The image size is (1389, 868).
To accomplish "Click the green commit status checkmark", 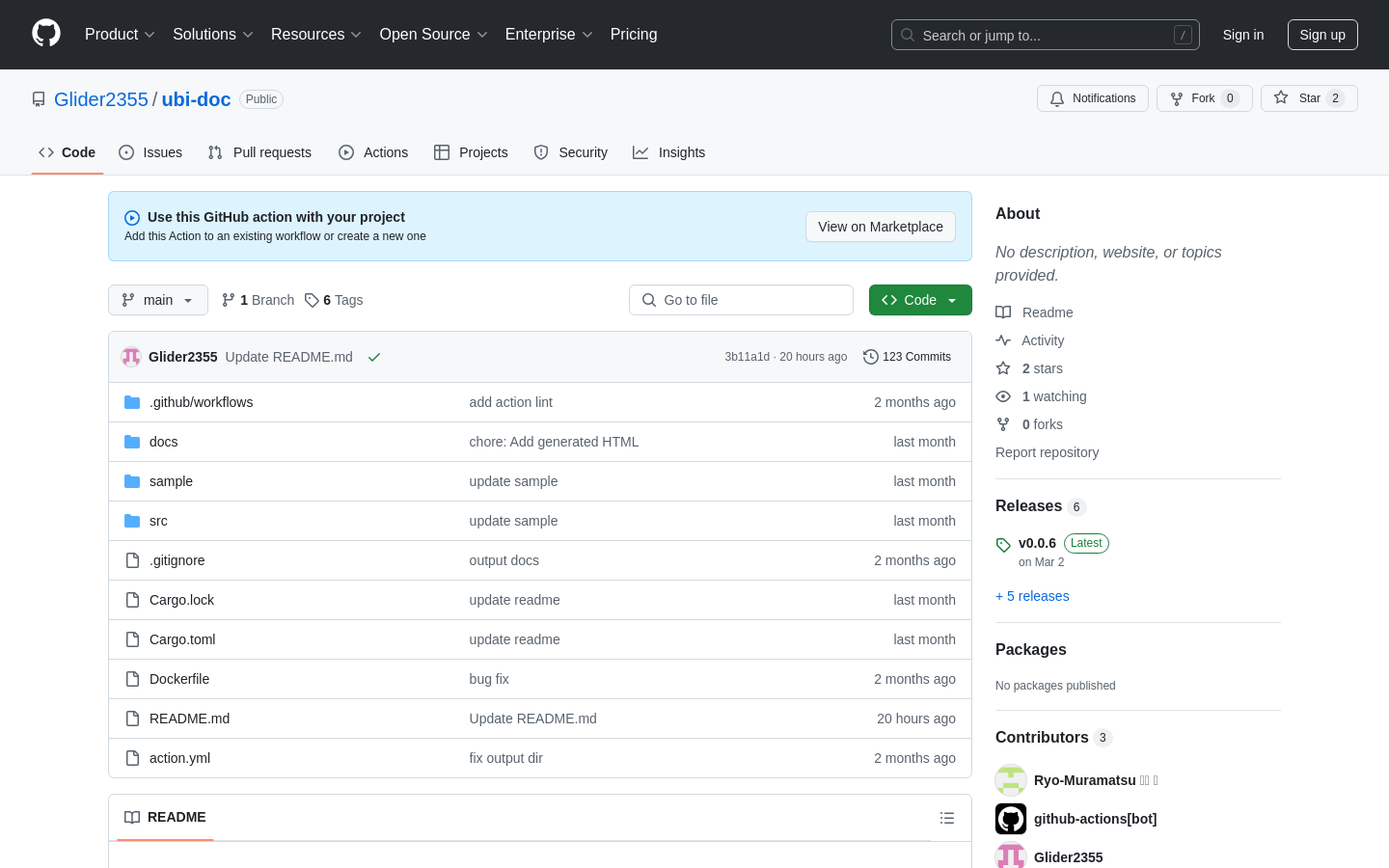I will coord(374,357).
